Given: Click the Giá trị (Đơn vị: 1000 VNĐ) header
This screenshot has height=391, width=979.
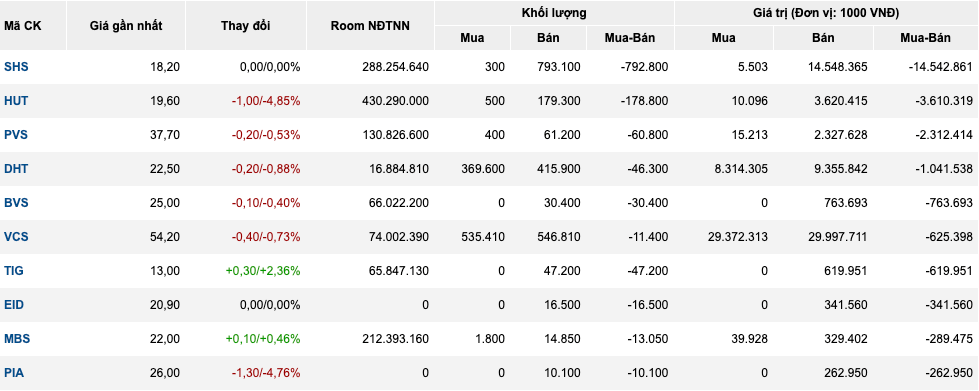Looking at the screenshot, I should [826, 12].
